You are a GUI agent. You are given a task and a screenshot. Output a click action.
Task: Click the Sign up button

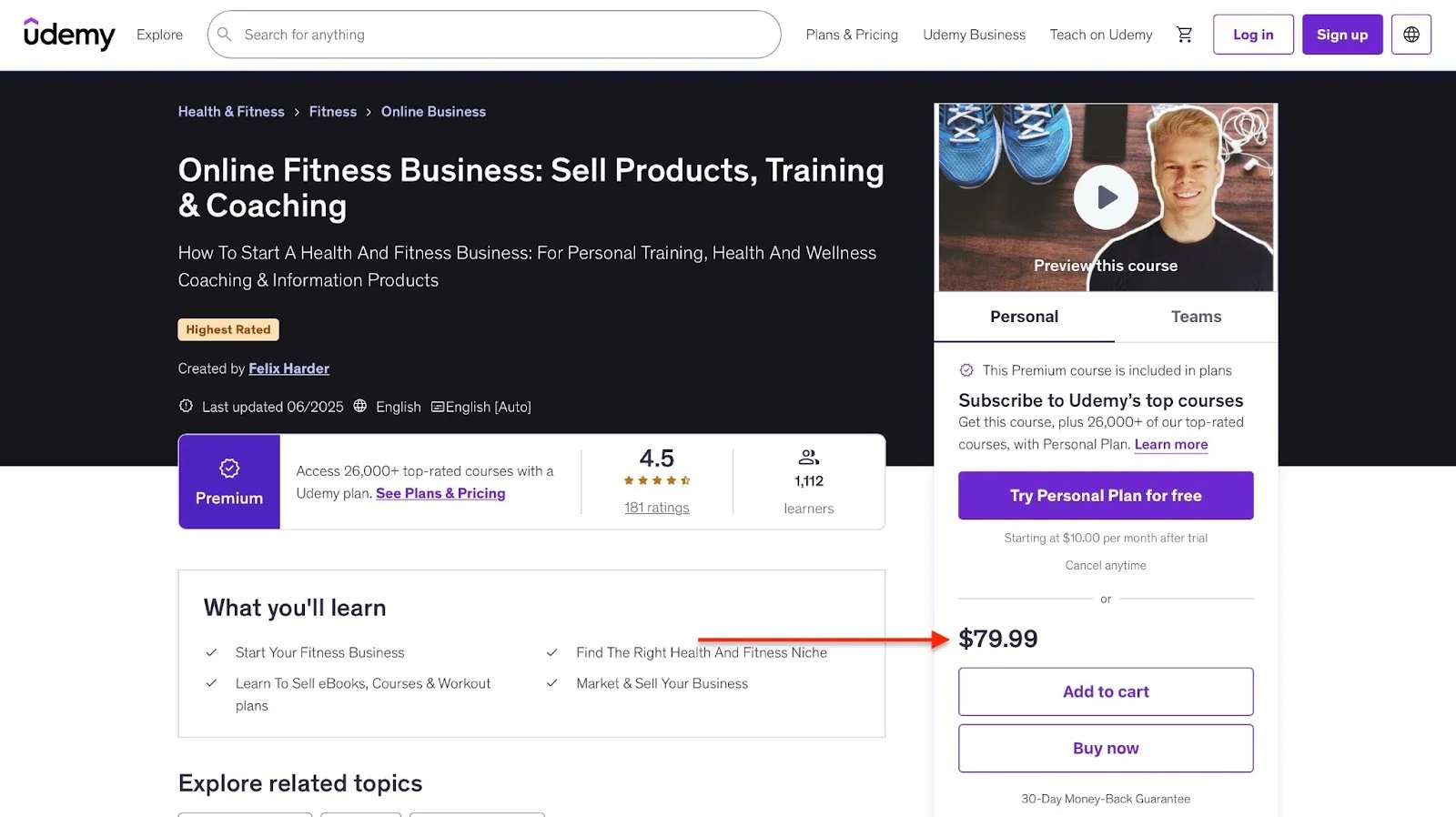coord(1342,35)
